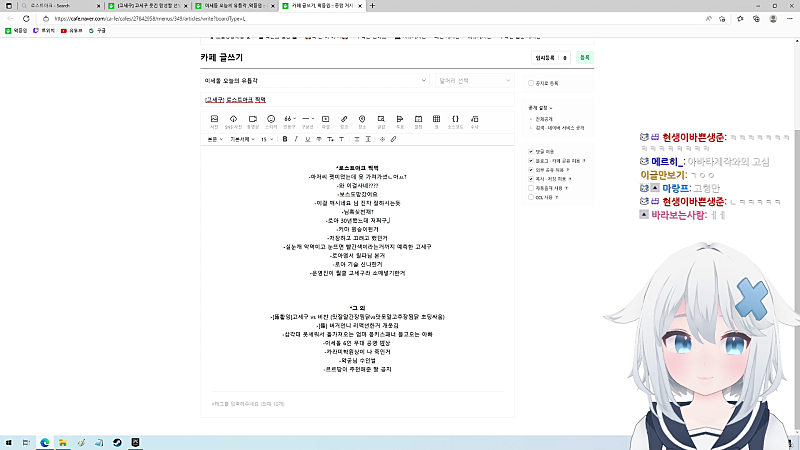The width and height of the screenshot is (800, 450).
Task: Add a poll with the vote icon
Action: pos(399,121)
